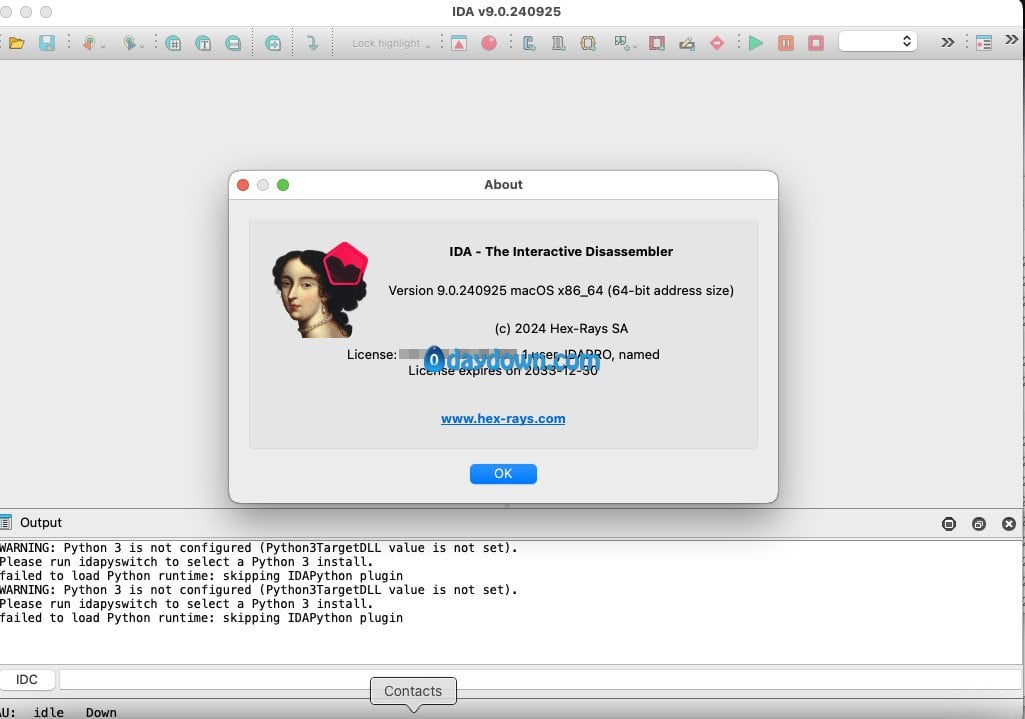This screenshot has width=1025, height=719.
Task: Click the grid search toolbar icon
Action: [173, 43]
